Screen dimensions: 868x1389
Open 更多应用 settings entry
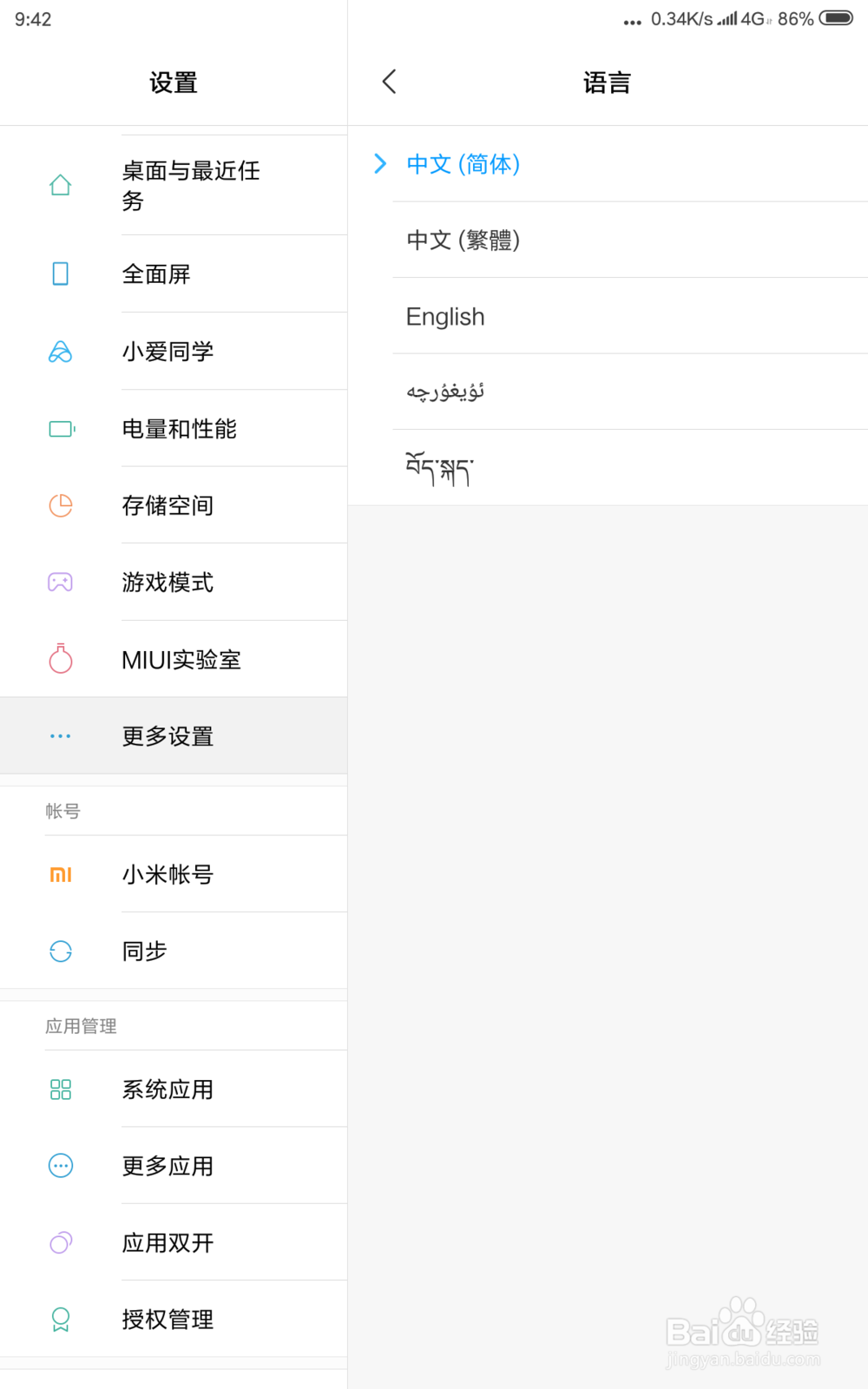point(168,1166)
